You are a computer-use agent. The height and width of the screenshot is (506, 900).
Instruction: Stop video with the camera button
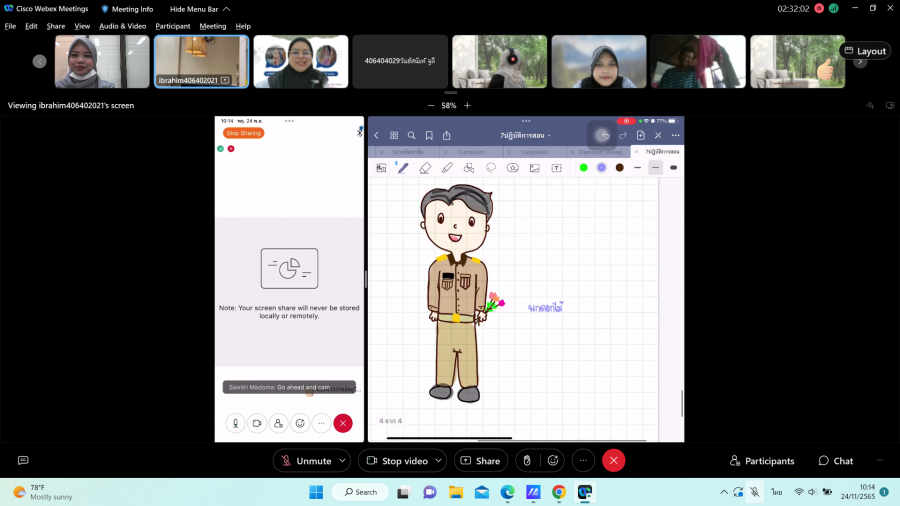coord(396,461)
